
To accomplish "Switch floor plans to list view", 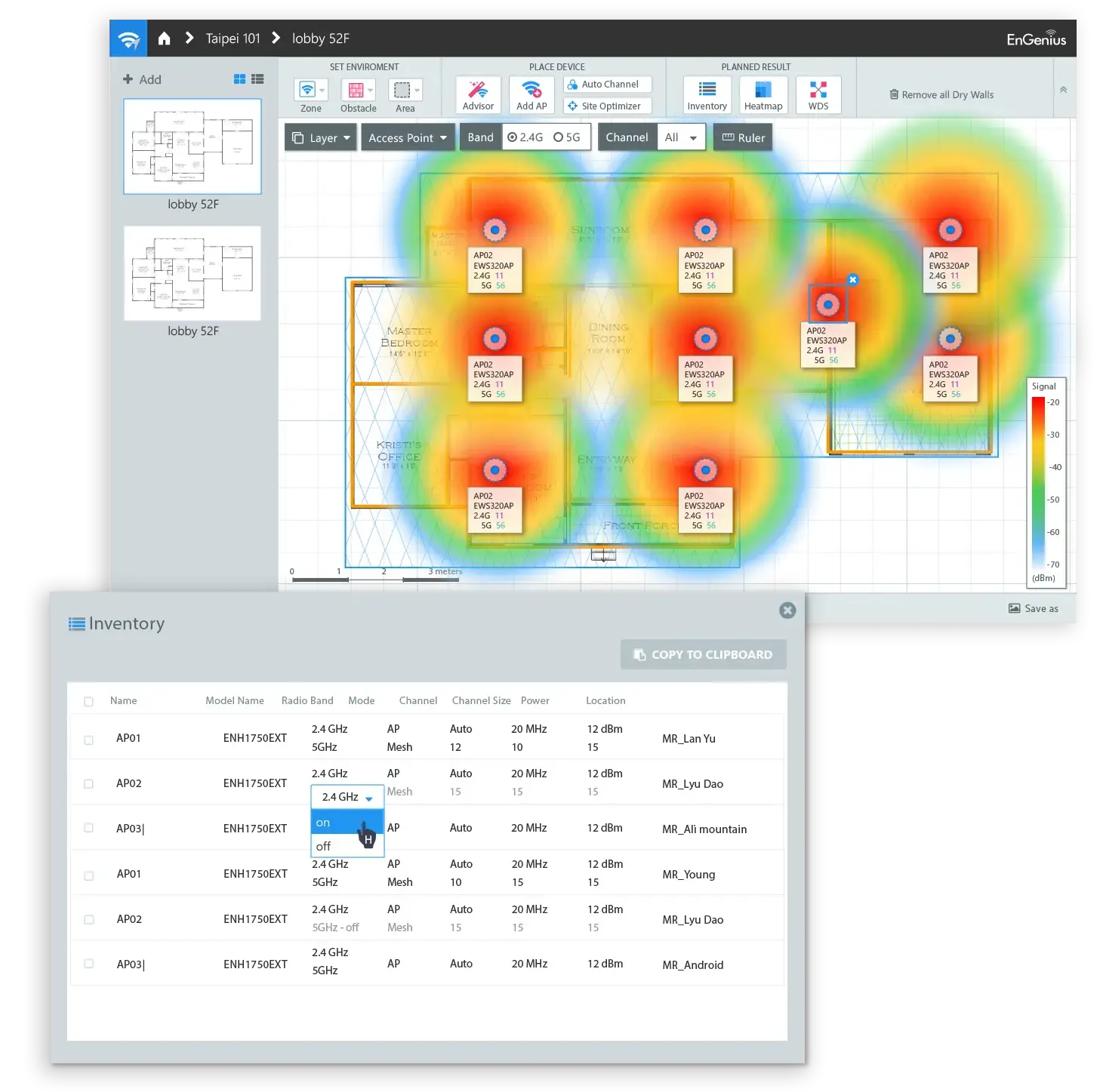I will [257, 79].
